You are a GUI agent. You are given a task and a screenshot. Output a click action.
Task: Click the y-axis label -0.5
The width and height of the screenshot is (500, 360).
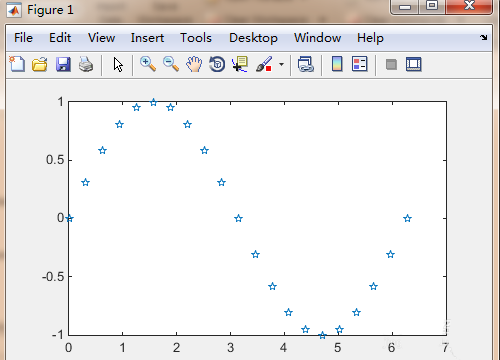click(x=53, y=277)
